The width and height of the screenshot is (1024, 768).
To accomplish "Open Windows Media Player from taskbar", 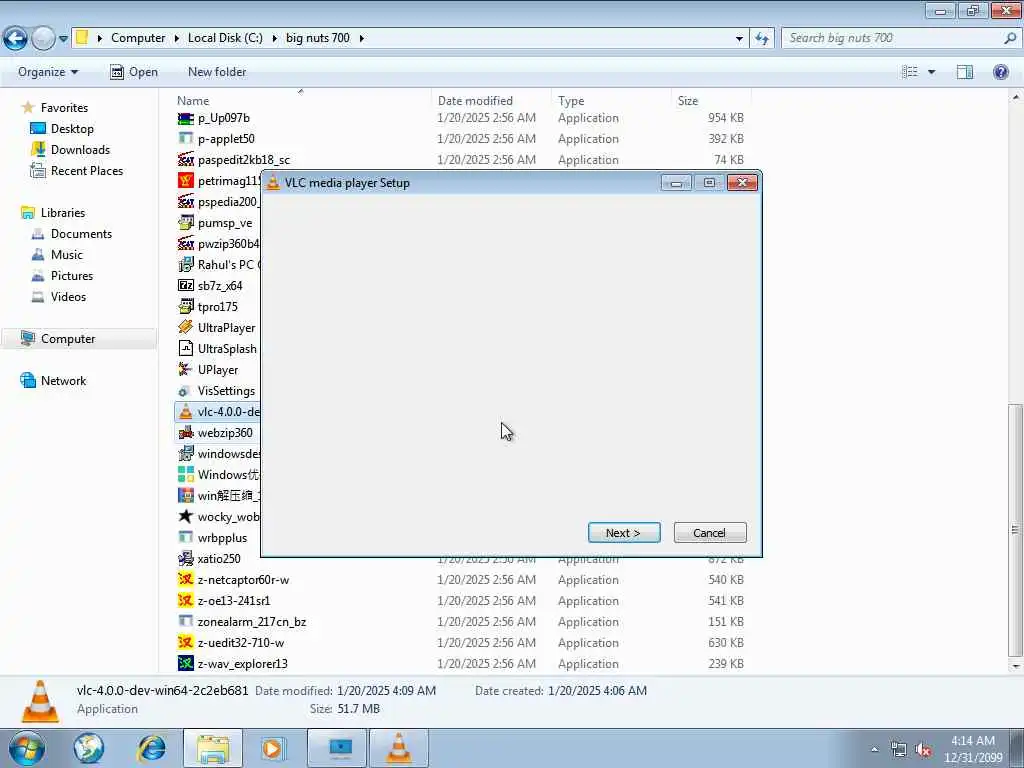I will click(x=272, y=748).
